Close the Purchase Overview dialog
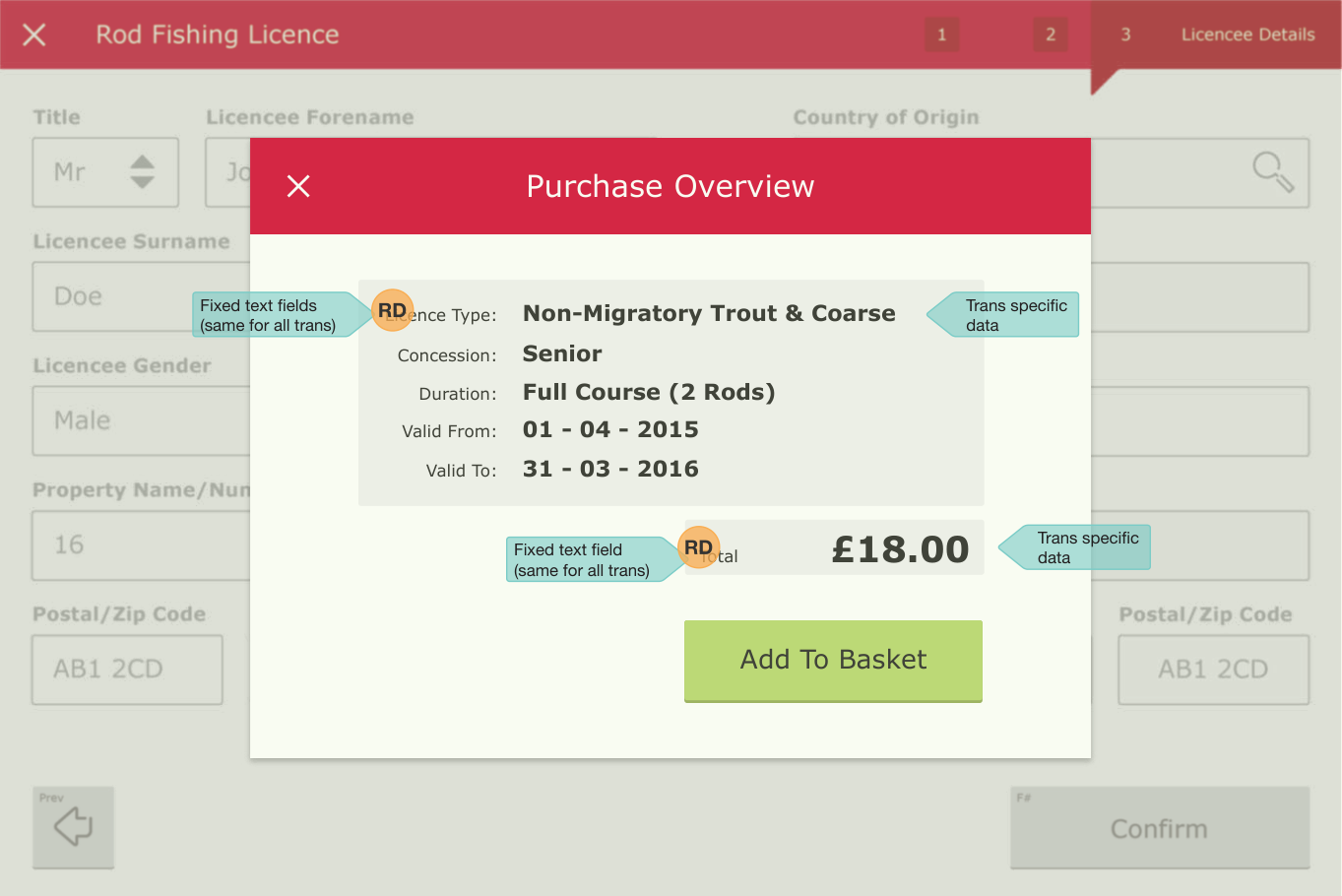Screen dimensions: 1342x896 pyautogui.click(x=298, y=186)
